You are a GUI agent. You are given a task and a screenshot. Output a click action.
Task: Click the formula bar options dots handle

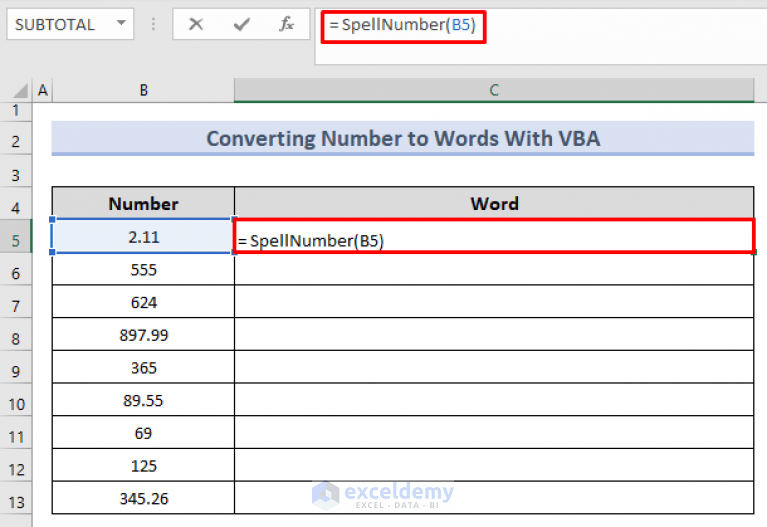point(153,24)
